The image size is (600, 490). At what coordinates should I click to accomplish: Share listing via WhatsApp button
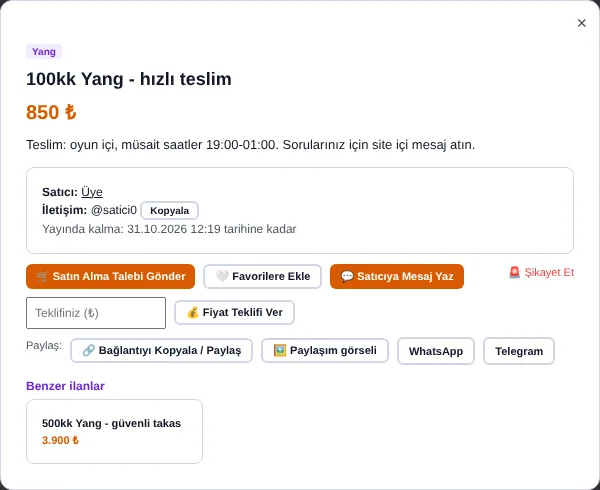click(436, 351)
